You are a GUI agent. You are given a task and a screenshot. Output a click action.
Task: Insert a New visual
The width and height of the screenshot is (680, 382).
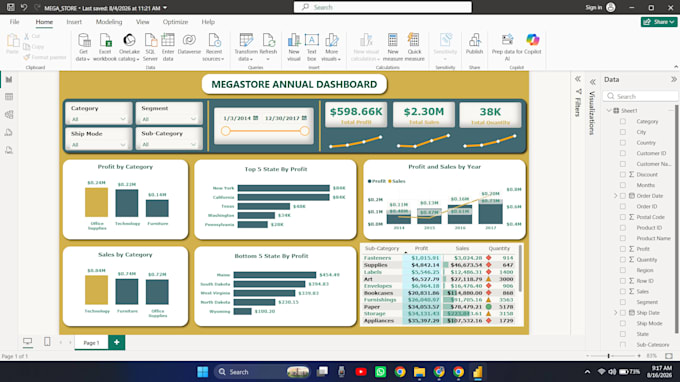294,47
